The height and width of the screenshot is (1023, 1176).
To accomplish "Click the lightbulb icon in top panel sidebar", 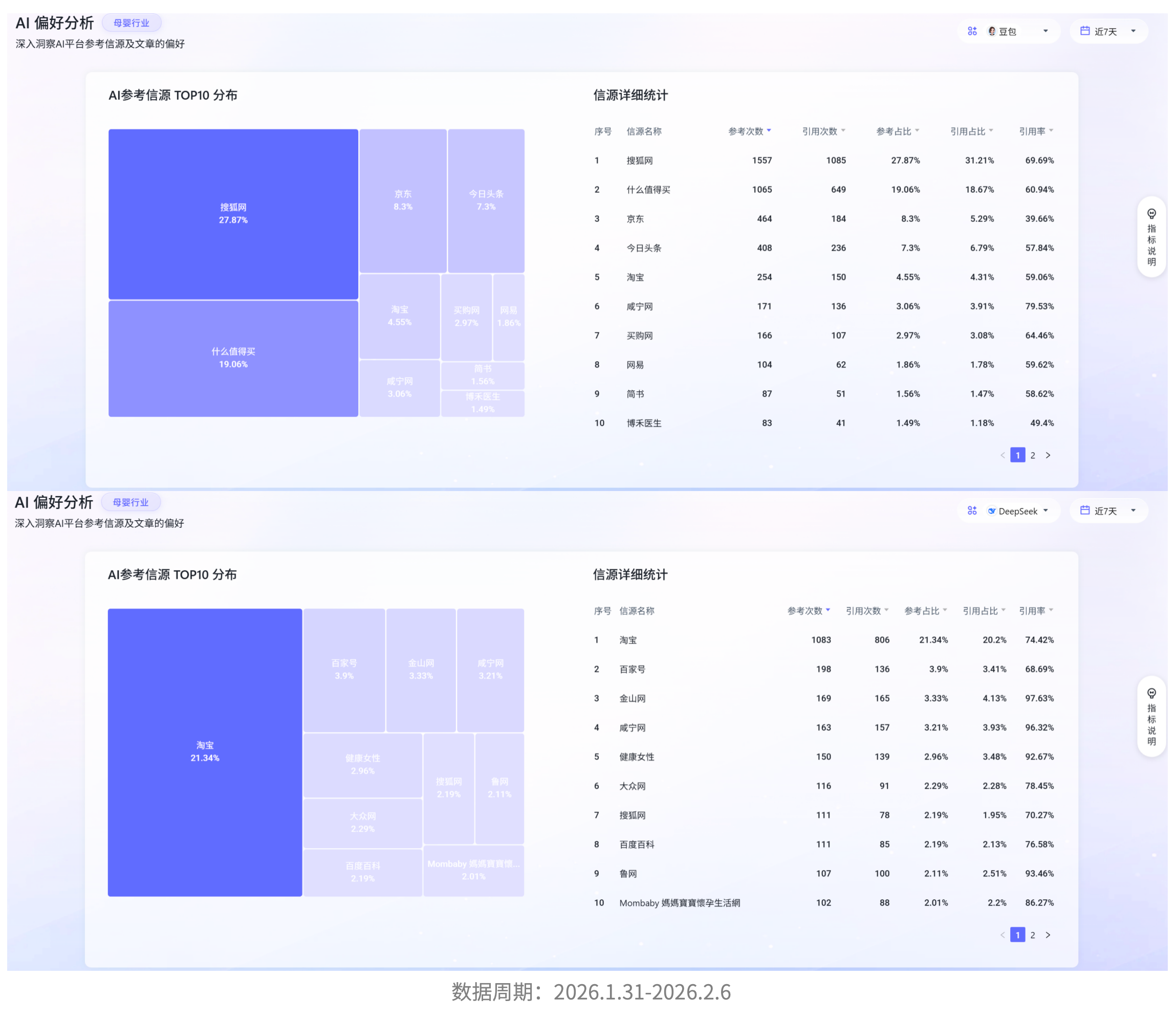I will click(x=1151, y=213).
